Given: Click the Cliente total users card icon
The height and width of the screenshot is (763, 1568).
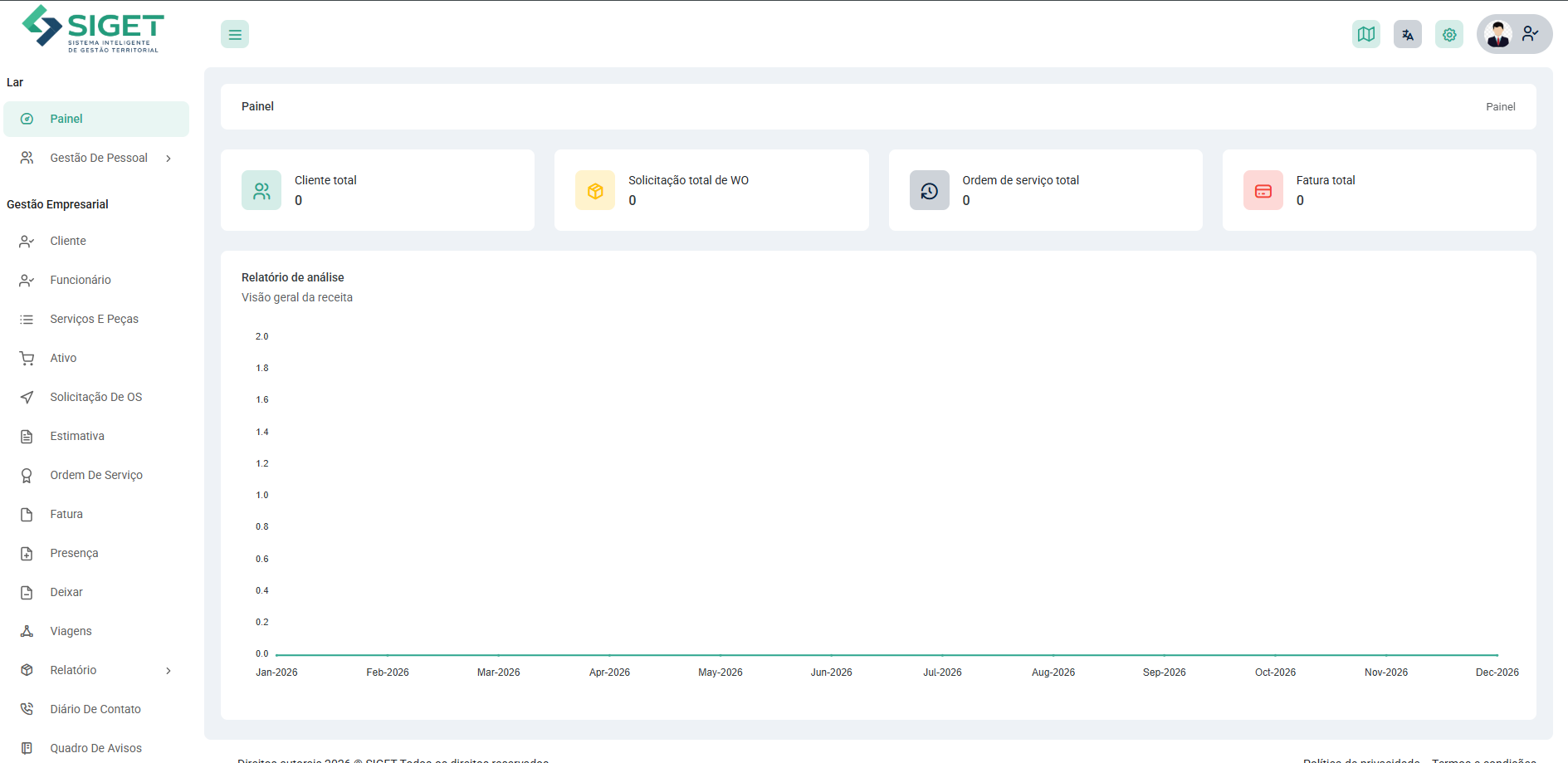Looking at the screenshot, I should click(x=261, y=190).
